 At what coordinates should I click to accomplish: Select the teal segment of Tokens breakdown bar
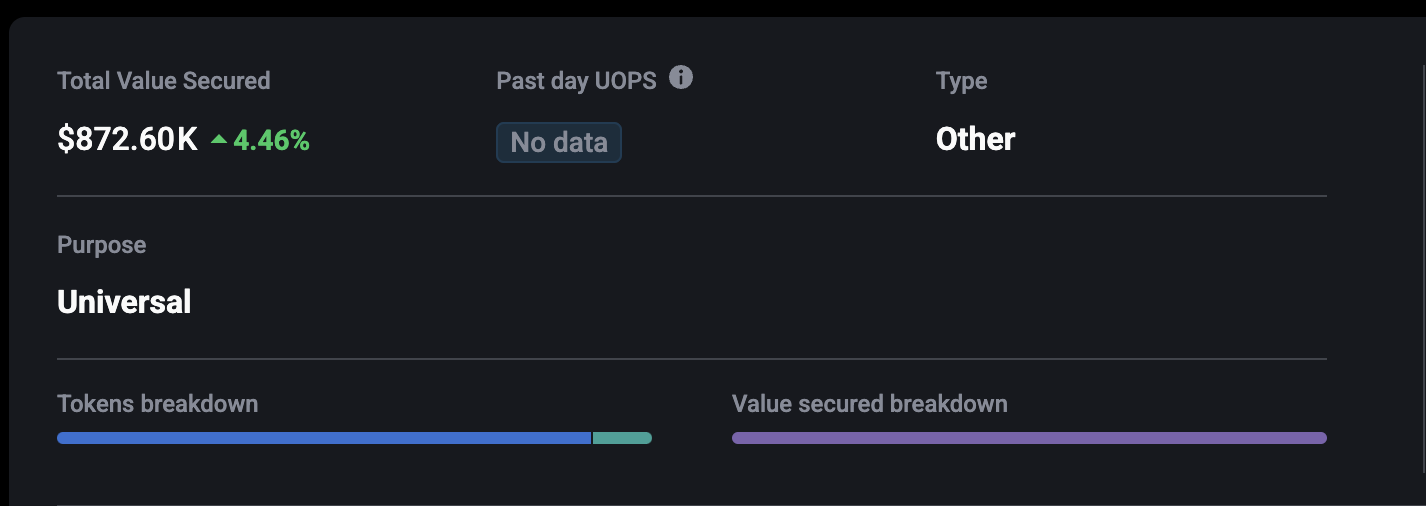623,438
